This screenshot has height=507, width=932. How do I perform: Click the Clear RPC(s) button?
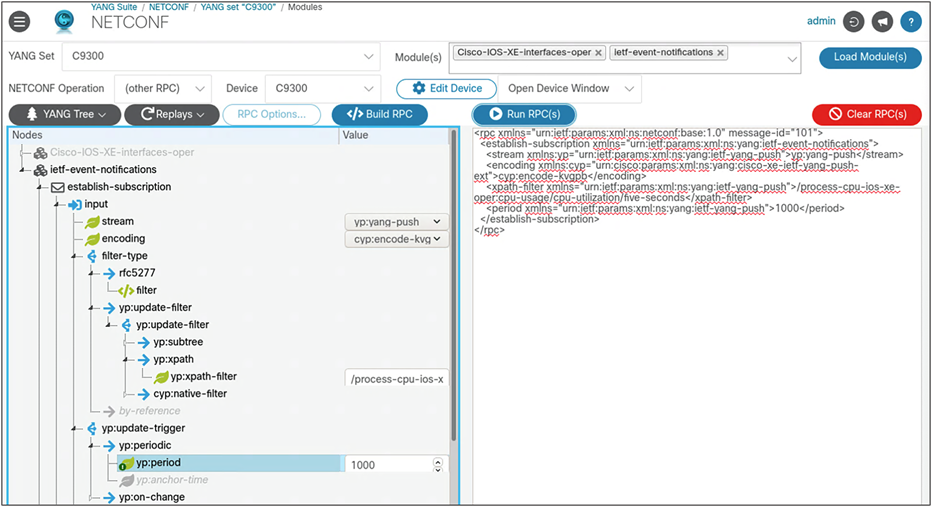click(x=867, y=114)
